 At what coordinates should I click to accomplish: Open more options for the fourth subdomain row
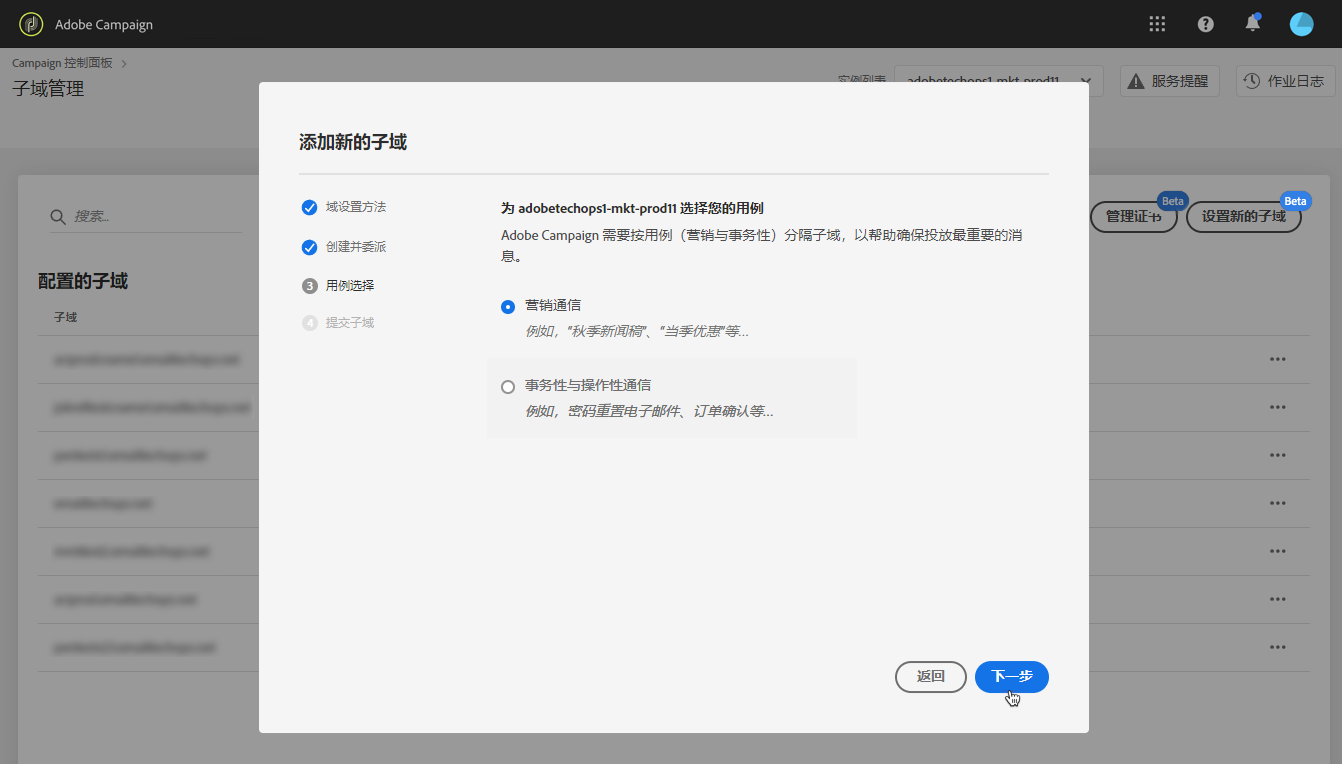pos(1277,503)
